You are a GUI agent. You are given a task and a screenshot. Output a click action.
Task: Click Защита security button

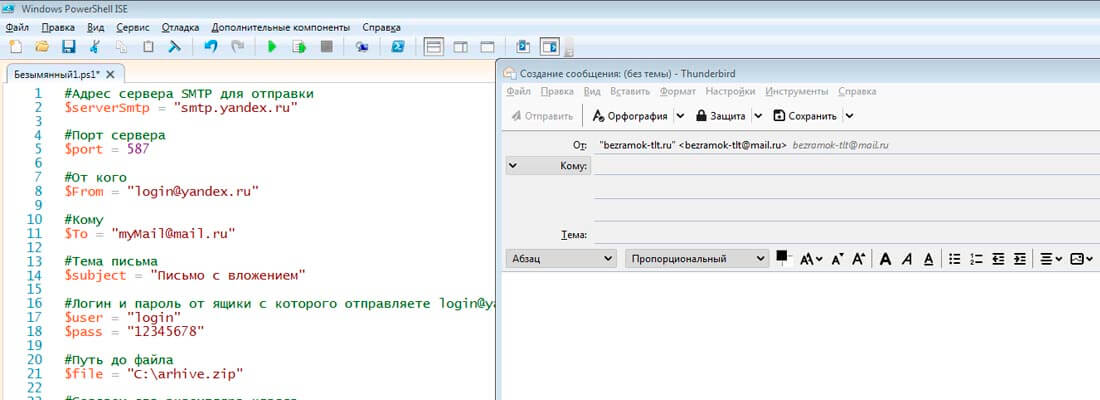[720, 116]
